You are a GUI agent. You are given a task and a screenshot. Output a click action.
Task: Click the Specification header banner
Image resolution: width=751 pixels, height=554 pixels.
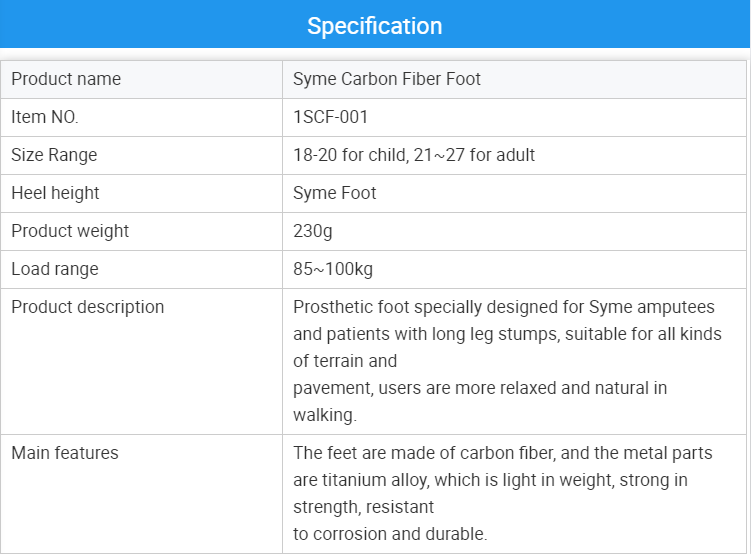375,24
